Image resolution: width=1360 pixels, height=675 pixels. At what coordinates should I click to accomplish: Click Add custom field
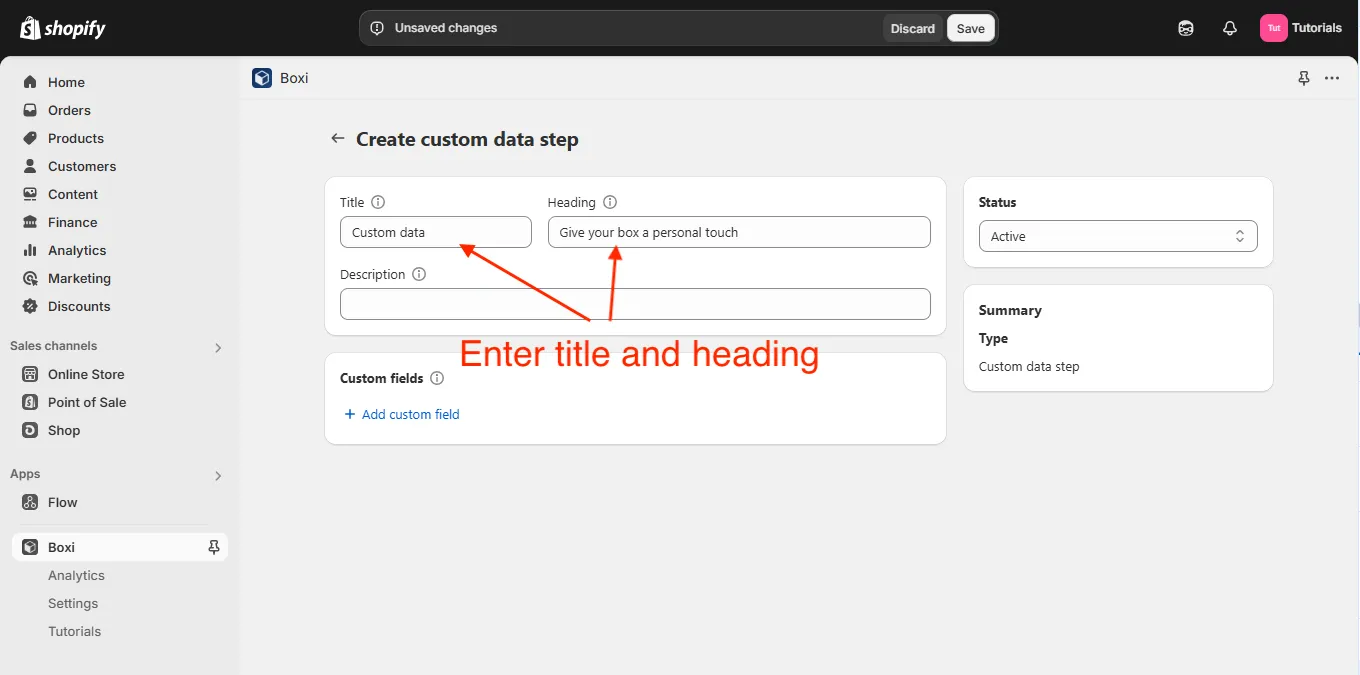[402, 414]
